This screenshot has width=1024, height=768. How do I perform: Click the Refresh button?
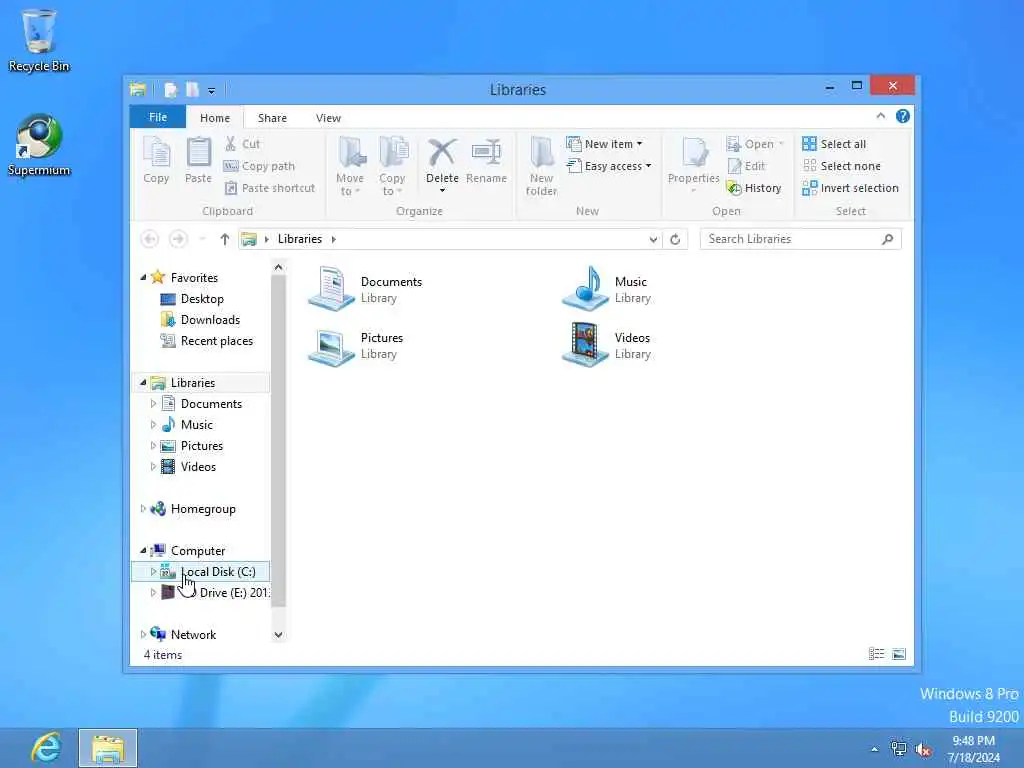click(675, 239)
